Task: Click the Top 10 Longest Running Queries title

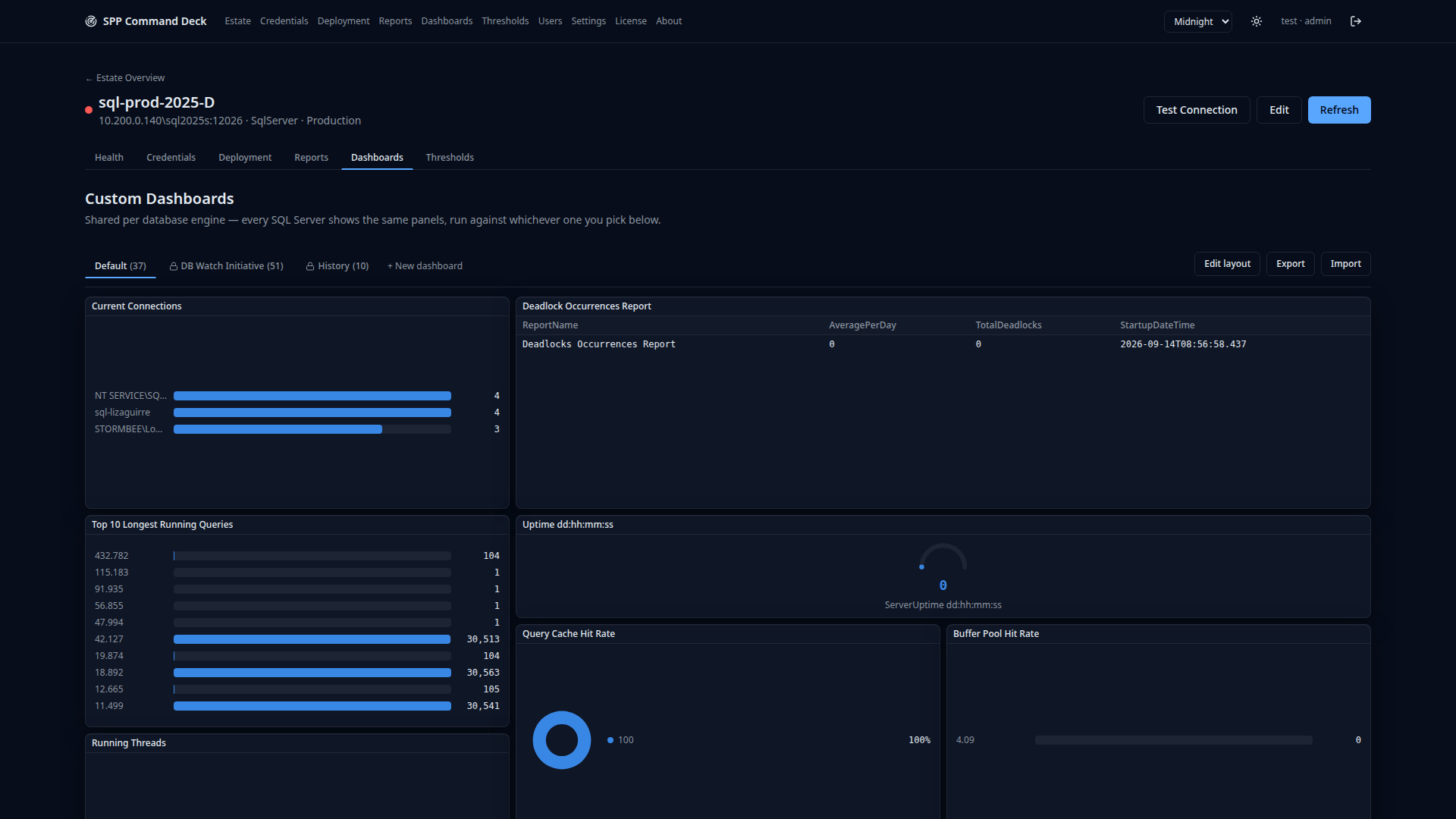Action: click(x=162, y=525)
